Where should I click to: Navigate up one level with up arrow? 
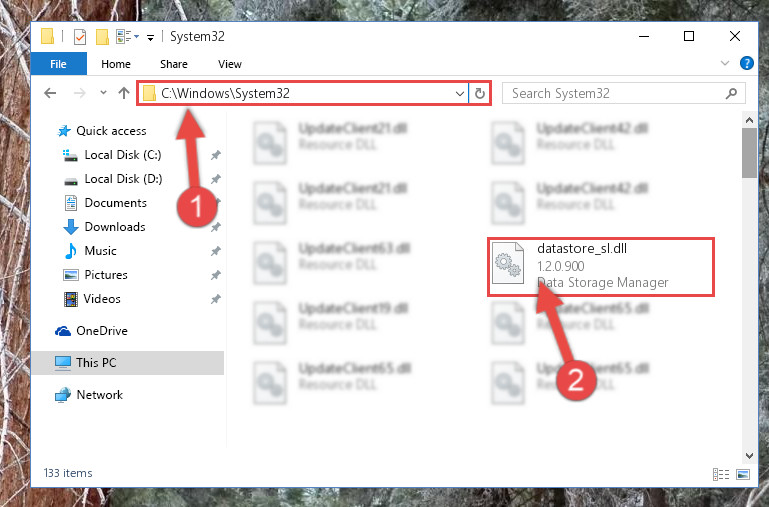coord(124,93)
